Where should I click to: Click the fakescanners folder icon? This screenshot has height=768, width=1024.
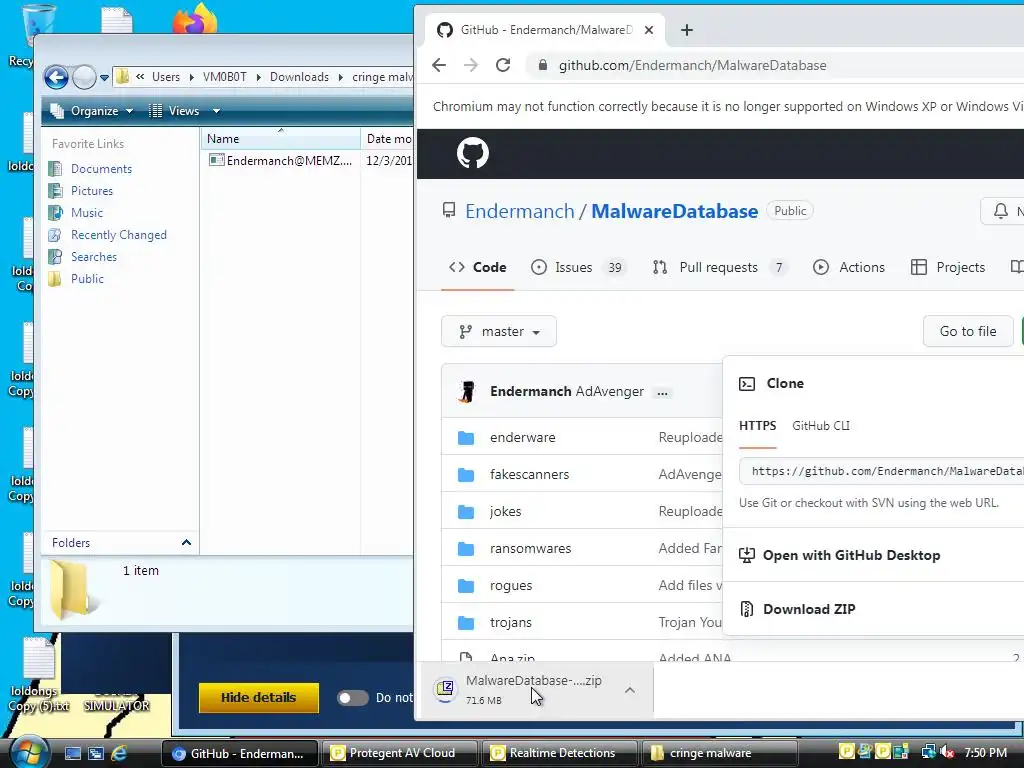[466, 475]
